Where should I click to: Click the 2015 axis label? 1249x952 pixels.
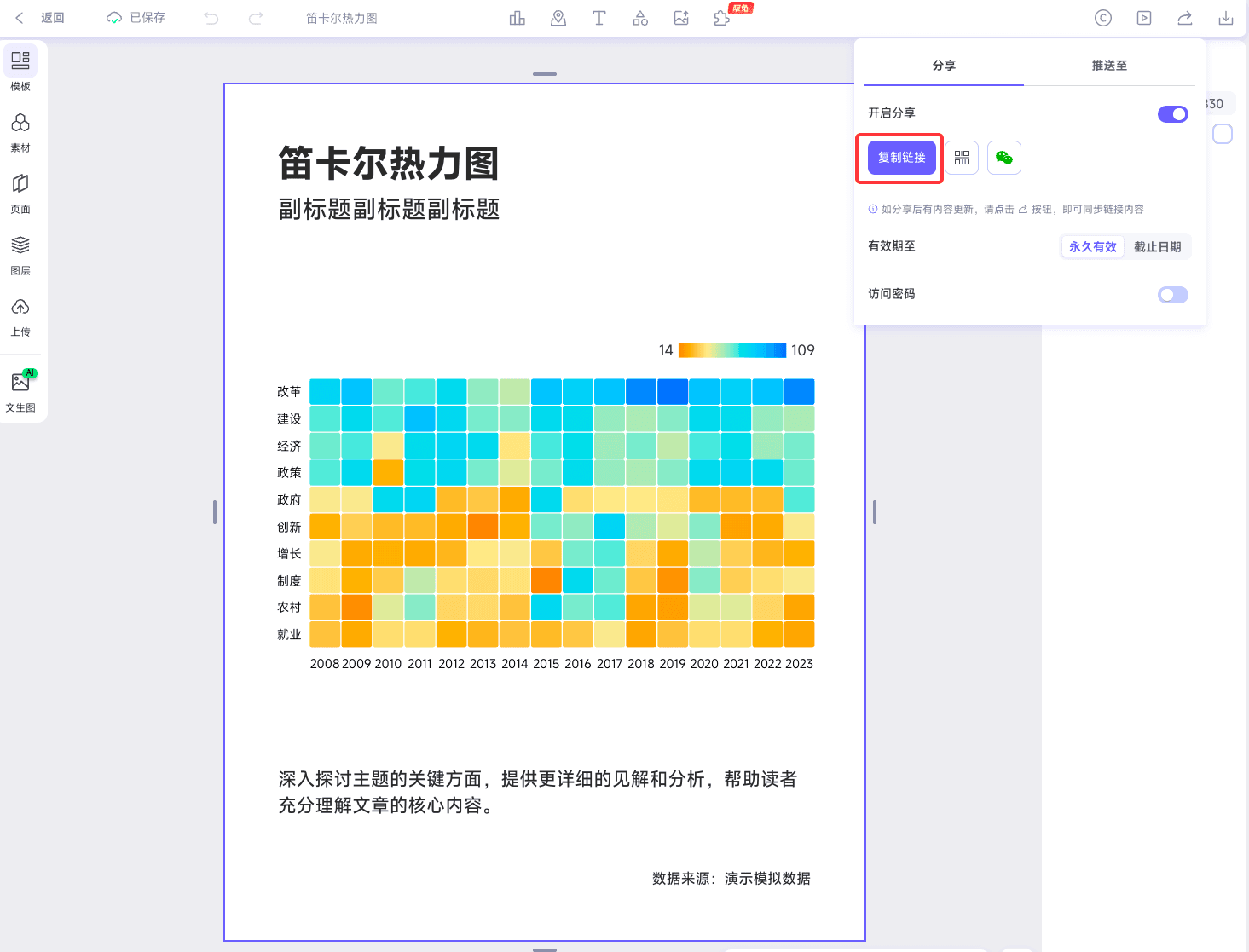546,664
